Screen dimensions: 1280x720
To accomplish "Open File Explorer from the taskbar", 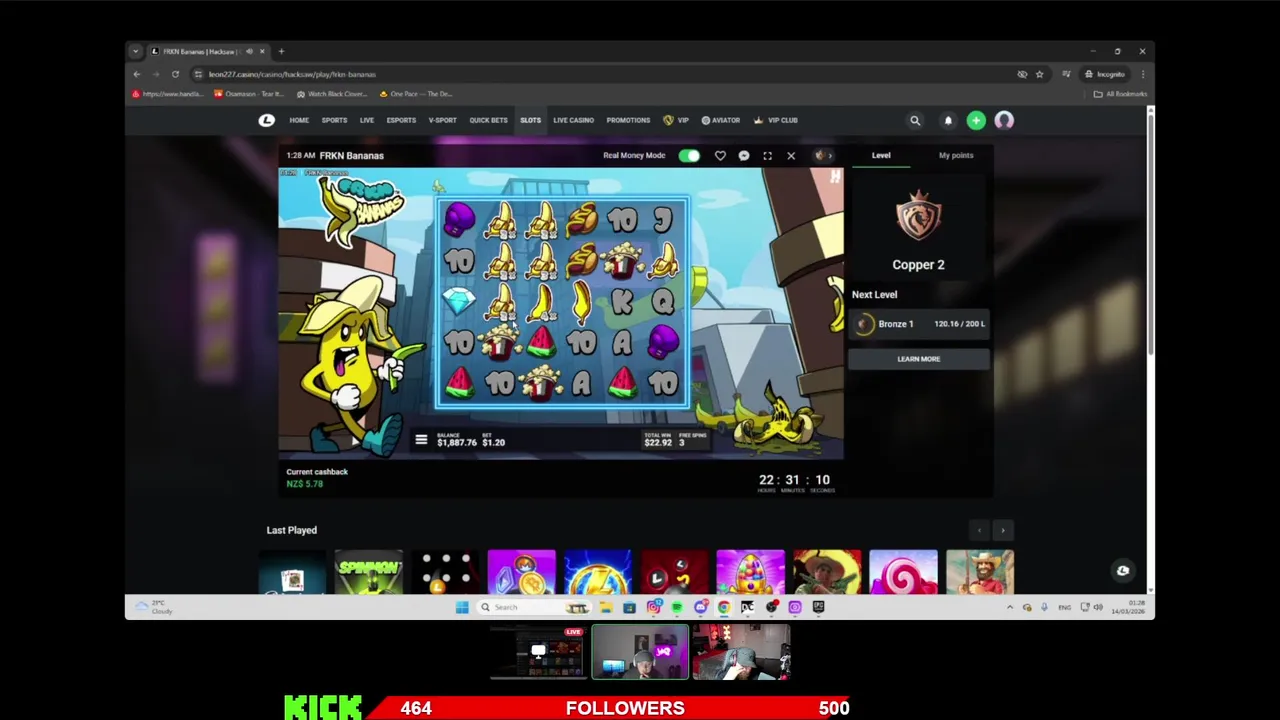I will pos(605,607).
